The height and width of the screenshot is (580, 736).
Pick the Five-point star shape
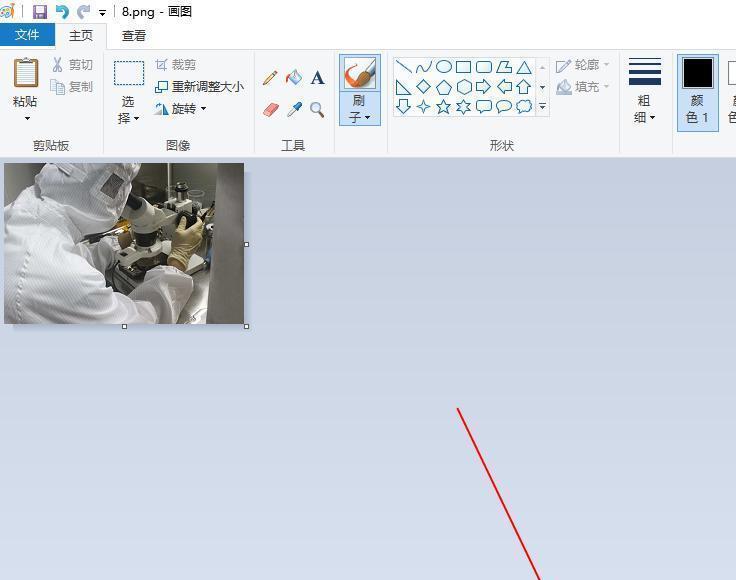point(444,107)
